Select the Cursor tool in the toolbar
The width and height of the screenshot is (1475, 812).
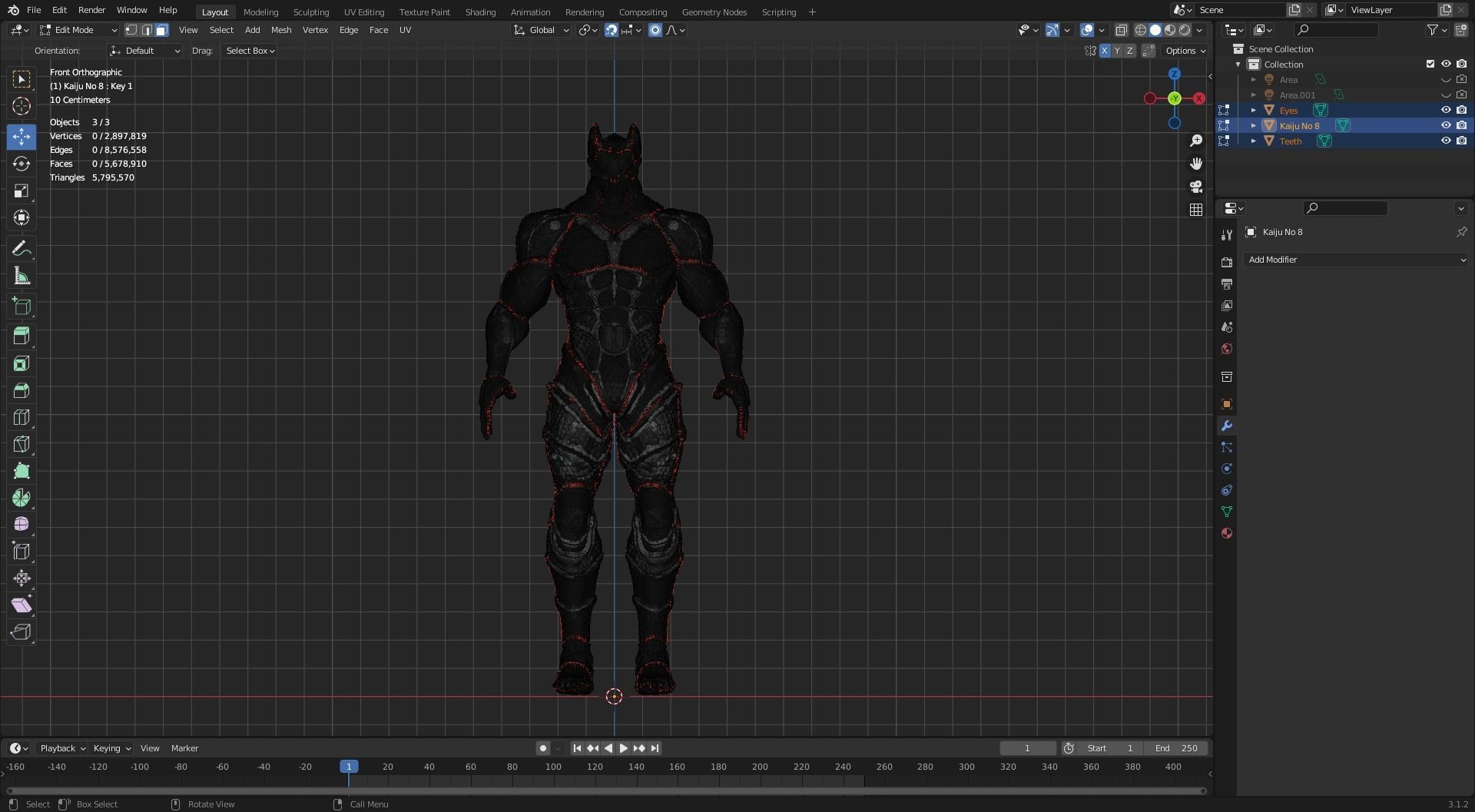pyautogui.click(x=22, y=106)
